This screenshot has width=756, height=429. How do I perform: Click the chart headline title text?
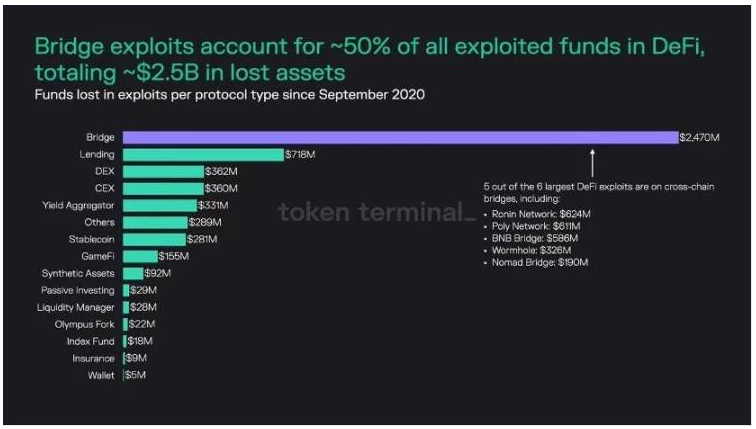[369, 59]
